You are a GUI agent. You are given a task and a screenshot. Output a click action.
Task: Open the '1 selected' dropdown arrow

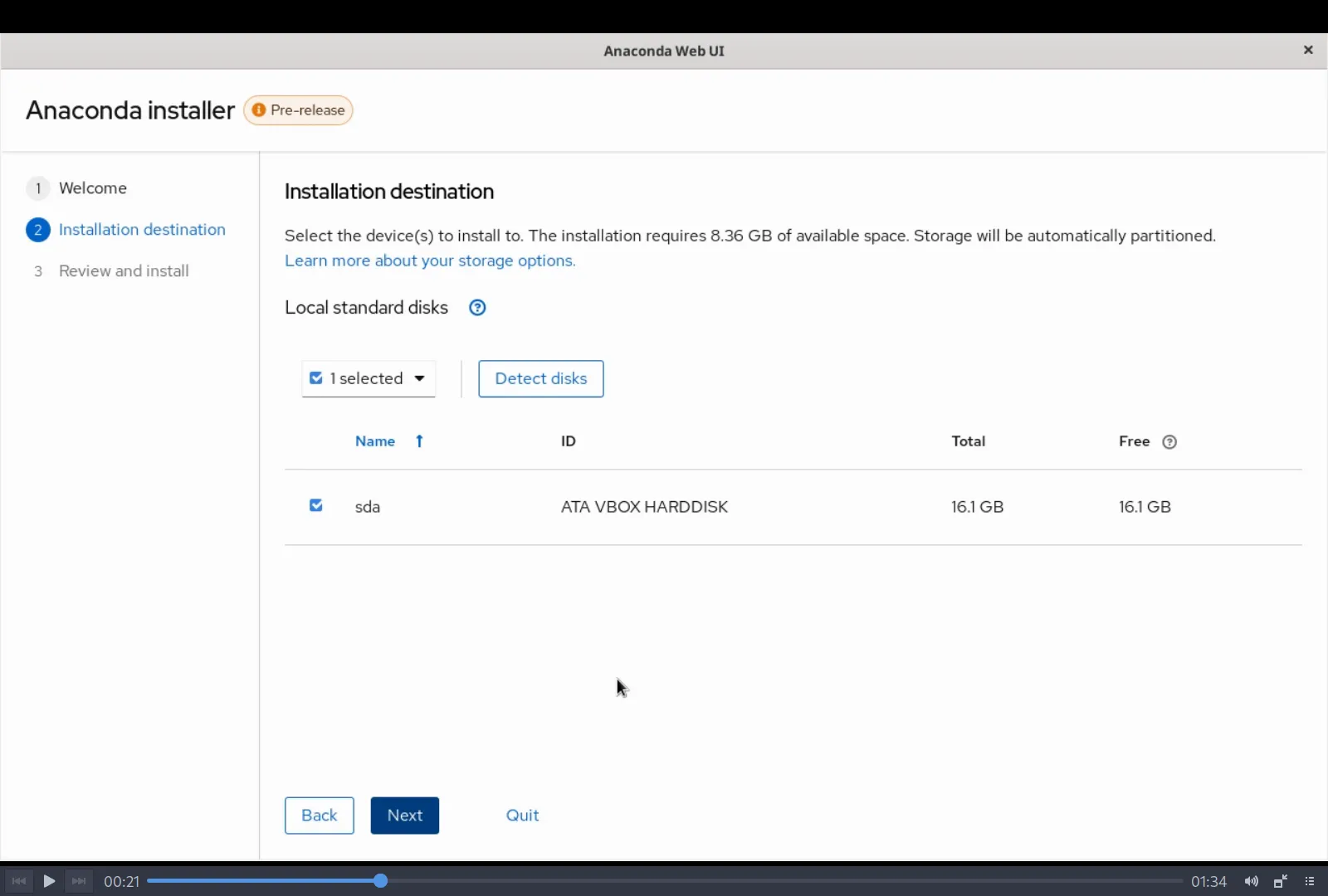420,378
